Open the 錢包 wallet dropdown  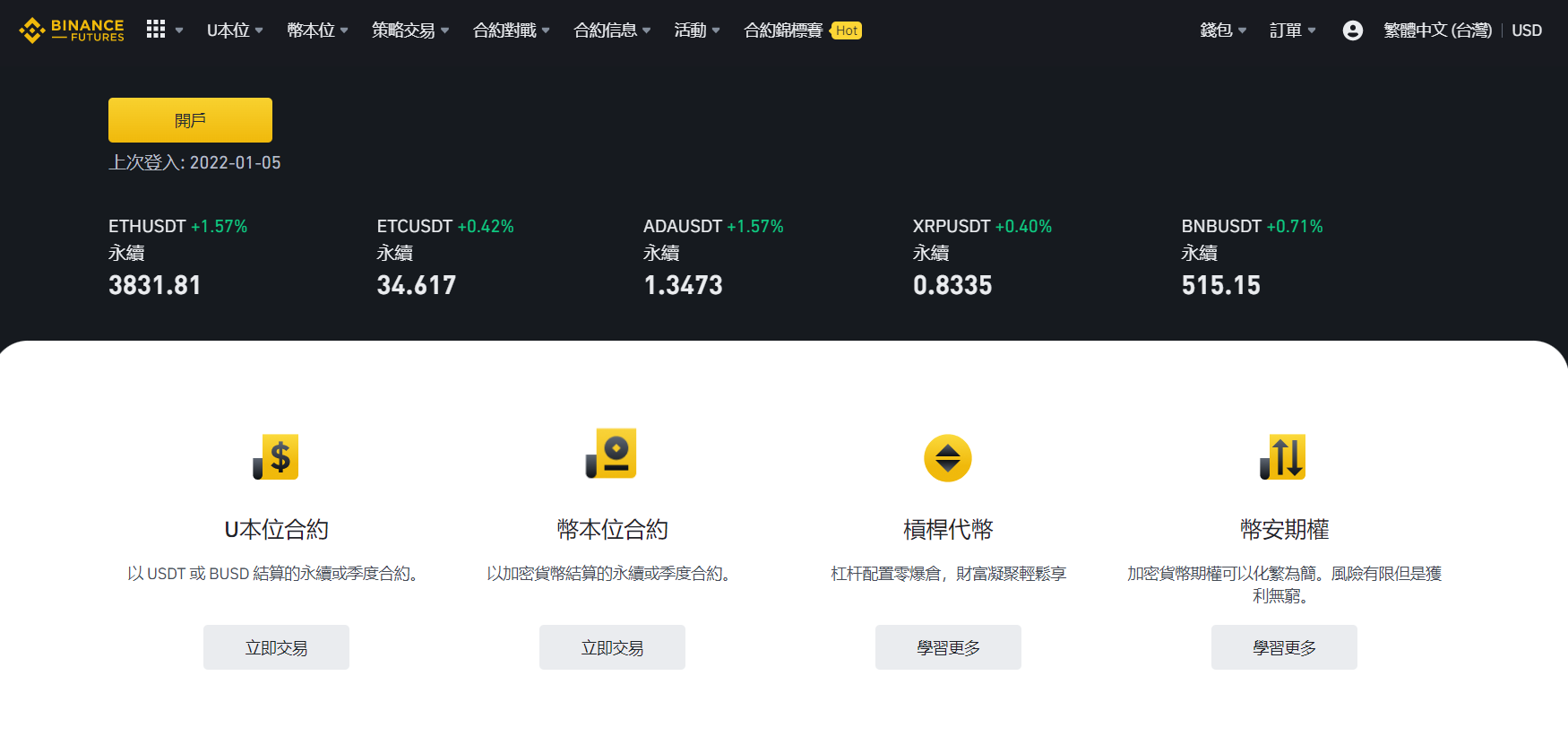(x=1223, y=30)
